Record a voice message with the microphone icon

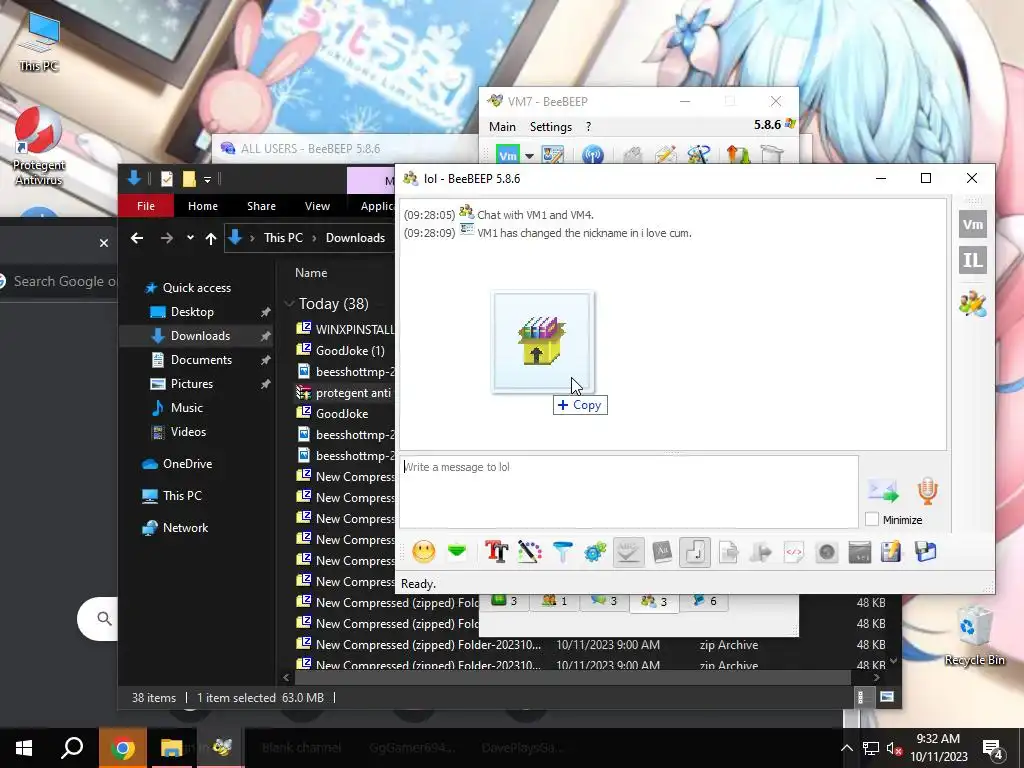click(x=927, y=491)
